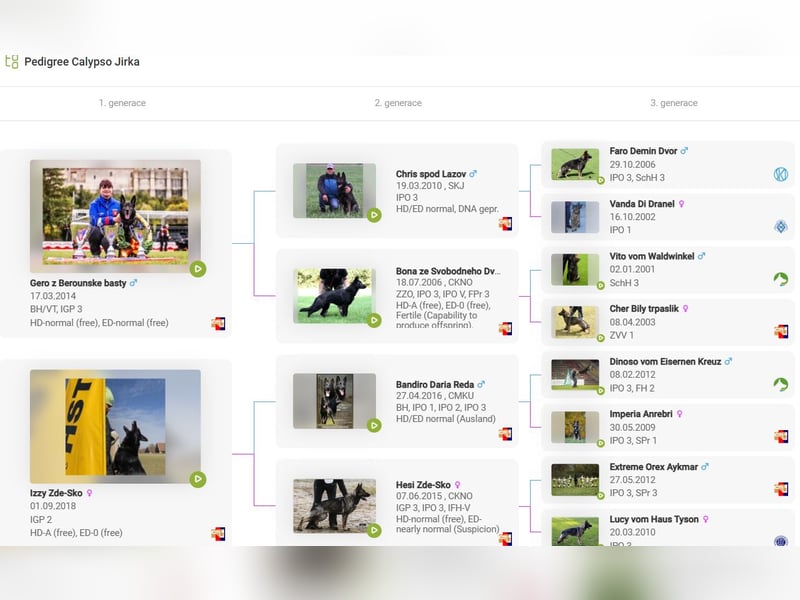Screen dimensions: 800x600
Task: Open Hesi Zde-Sko dog profile
Action: pyautogui.click(x=423, y=485)
